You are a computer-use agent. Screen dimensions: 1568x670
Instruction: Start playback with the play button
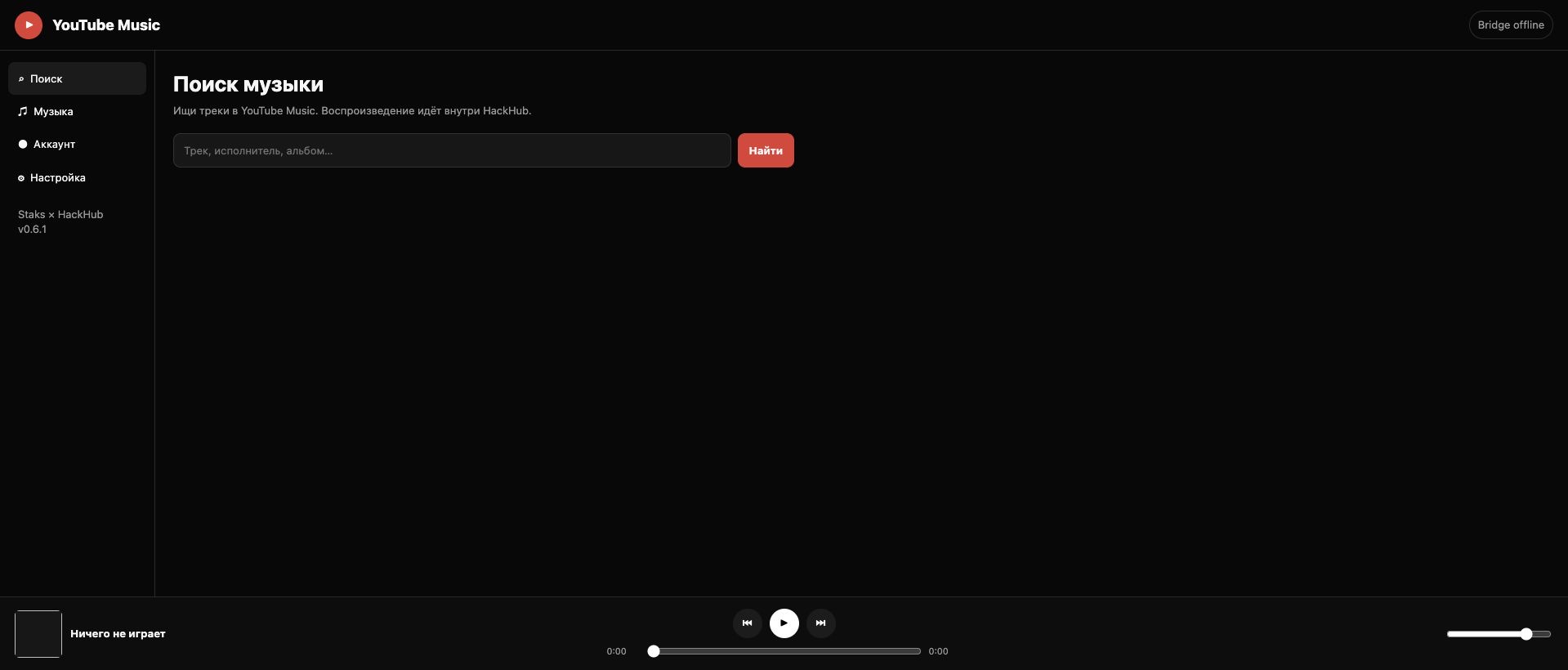click(784, 623)
